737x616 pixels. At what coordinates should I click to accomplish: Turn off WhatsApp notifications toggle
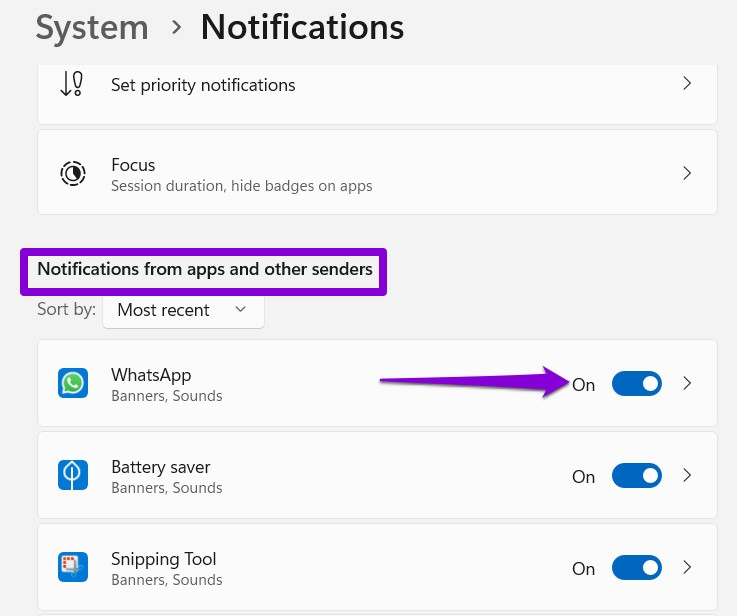click(x=636, y=384)
